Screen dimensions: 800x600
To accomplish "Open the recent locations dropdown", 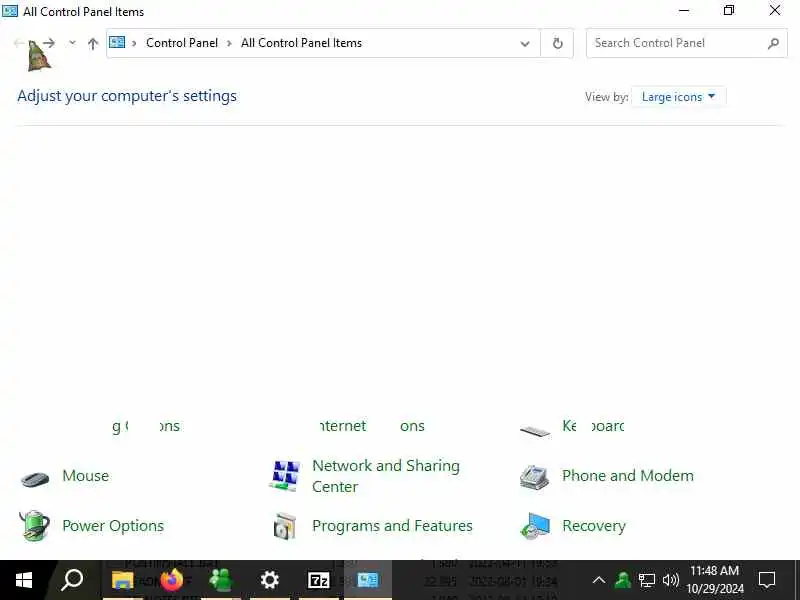I will [x=72, y=43].
